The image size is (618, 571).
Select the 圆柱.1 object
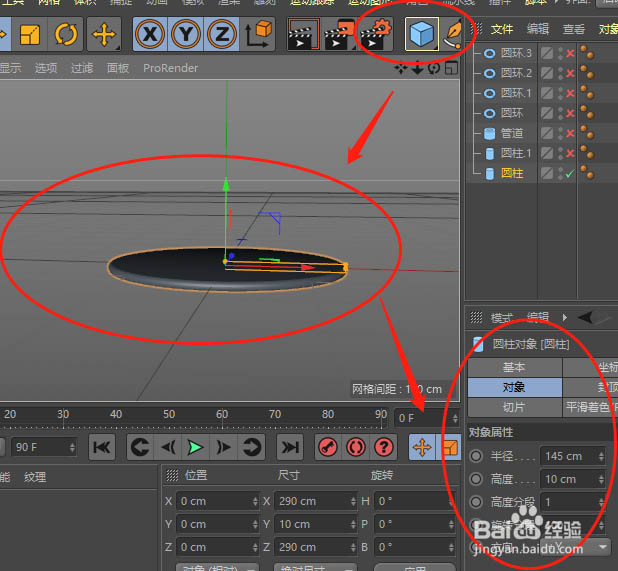point(516,153)
